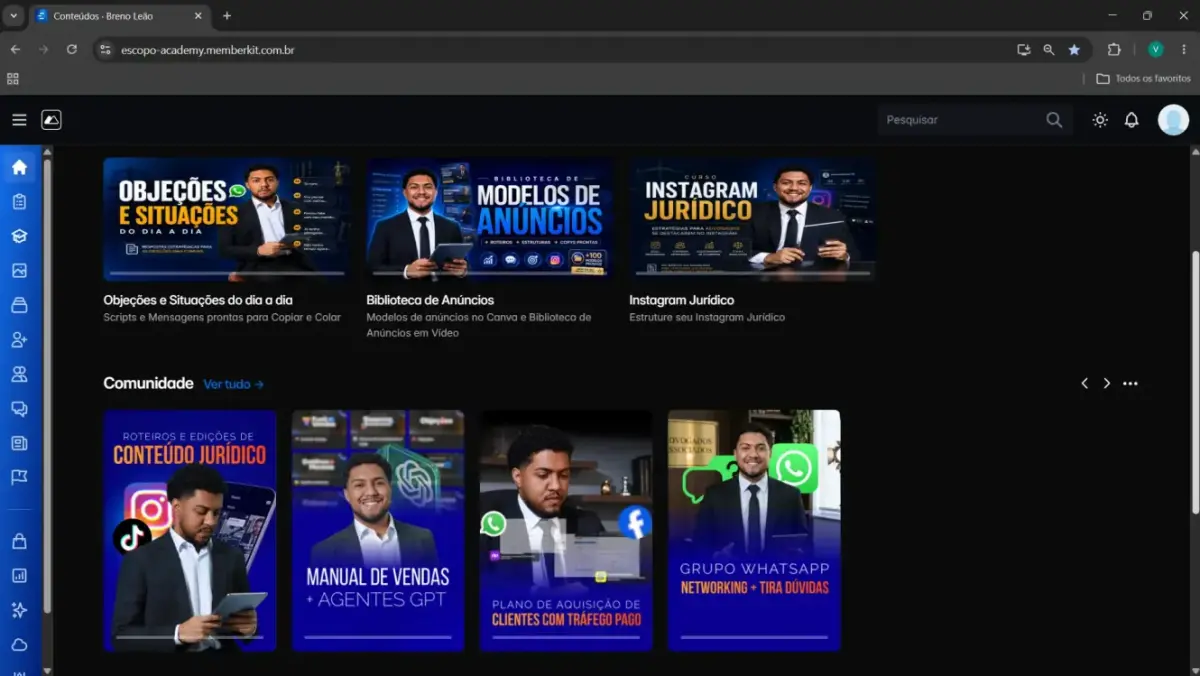Image resolution: width=1200 pixels, height=676 pixels.
Task: Open Chrome profile V avatar
Action: 1155,50
